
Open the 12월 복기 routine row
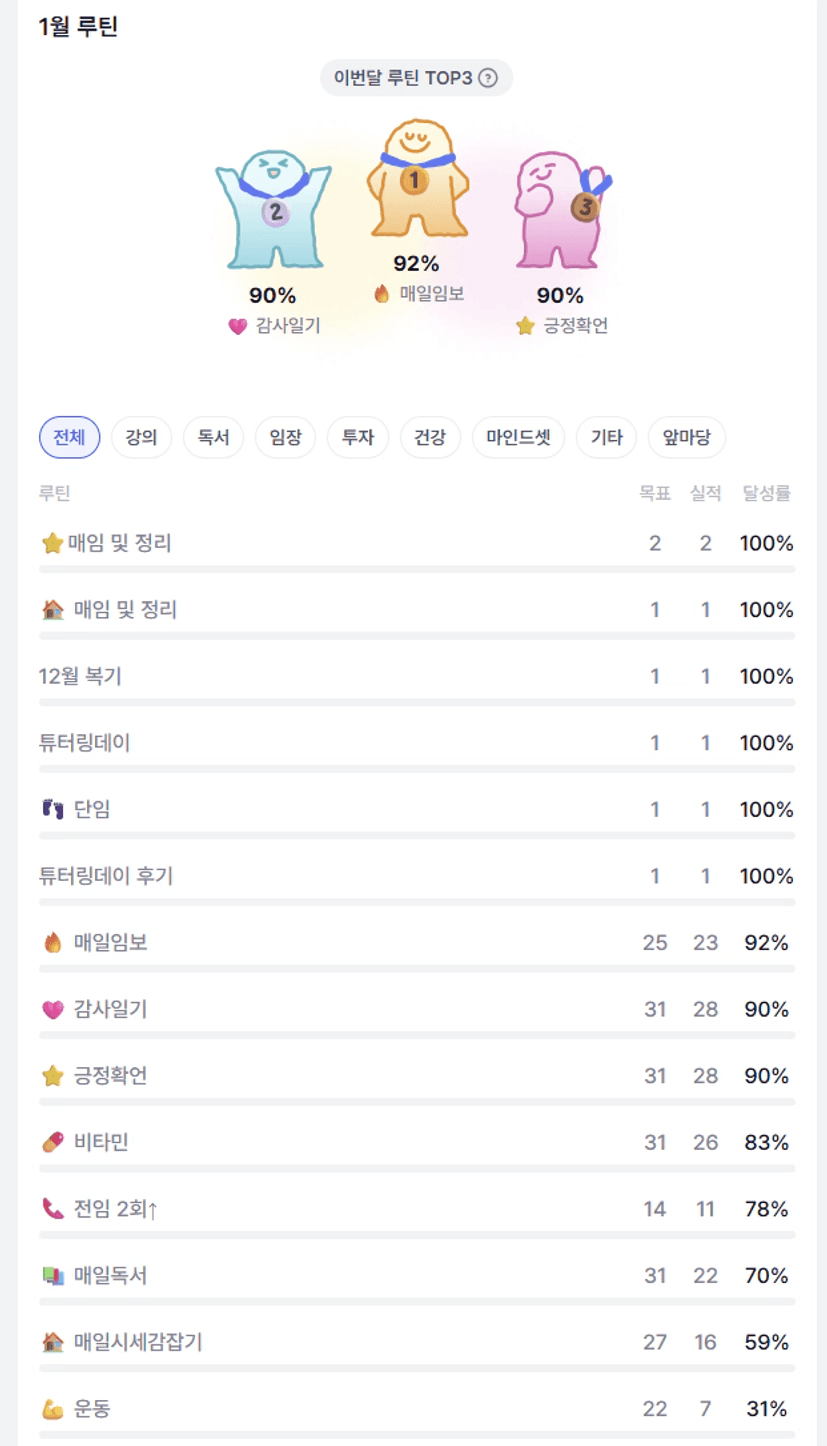80,676
